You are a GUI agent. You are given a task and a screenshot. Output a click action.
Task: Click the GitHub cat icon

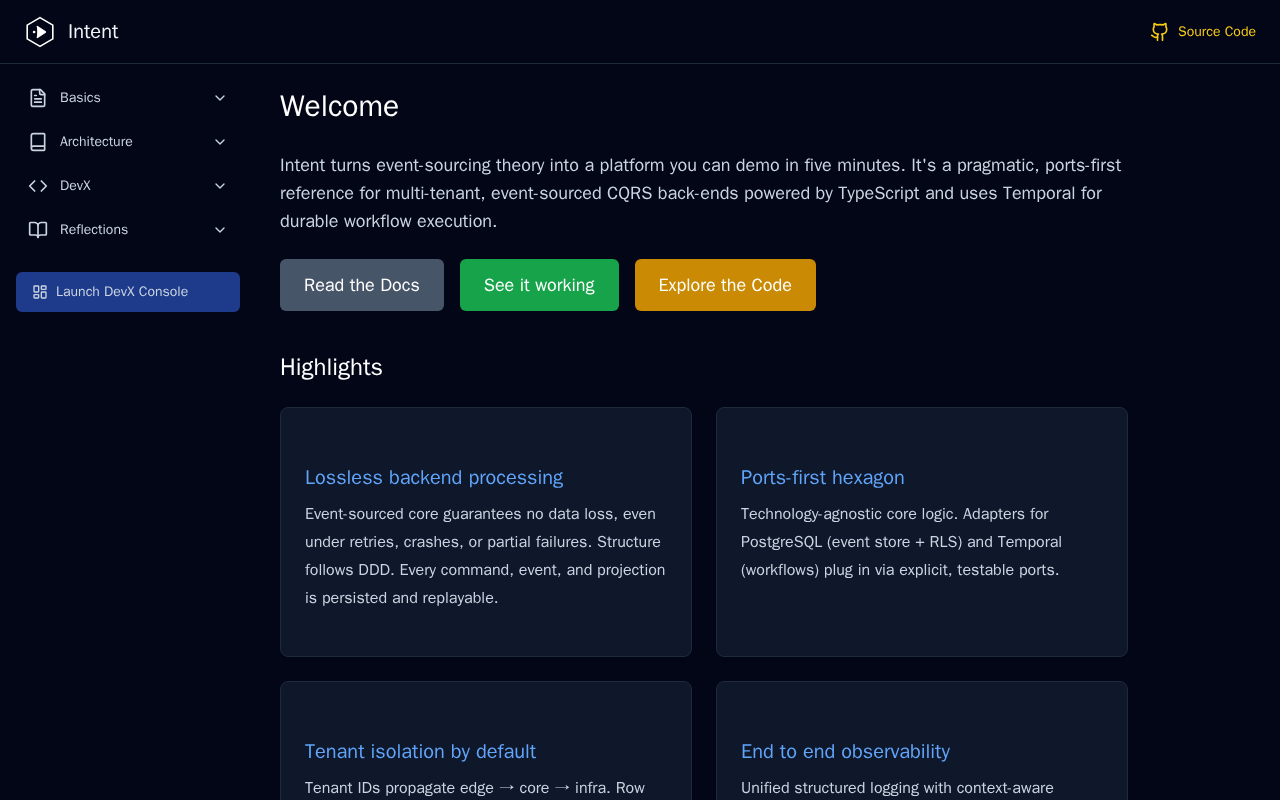[x=1159, y=32]
